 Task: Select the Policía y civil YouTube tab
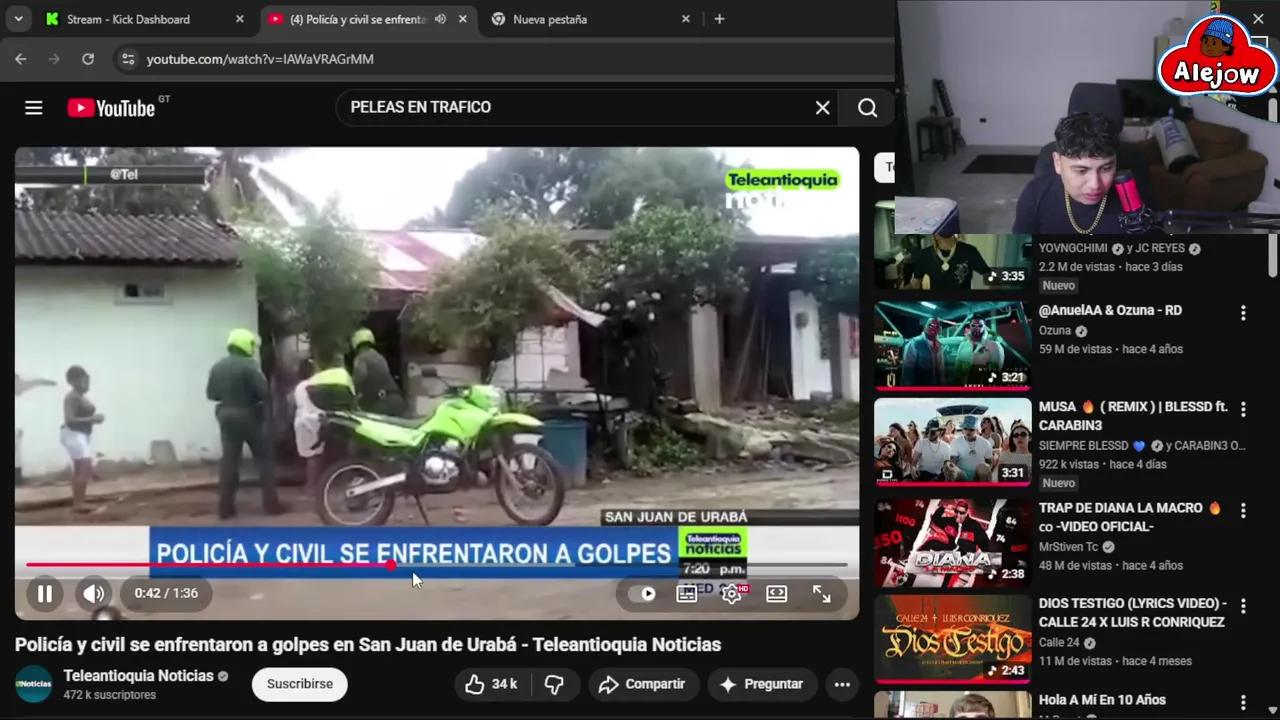coord(358,19)
